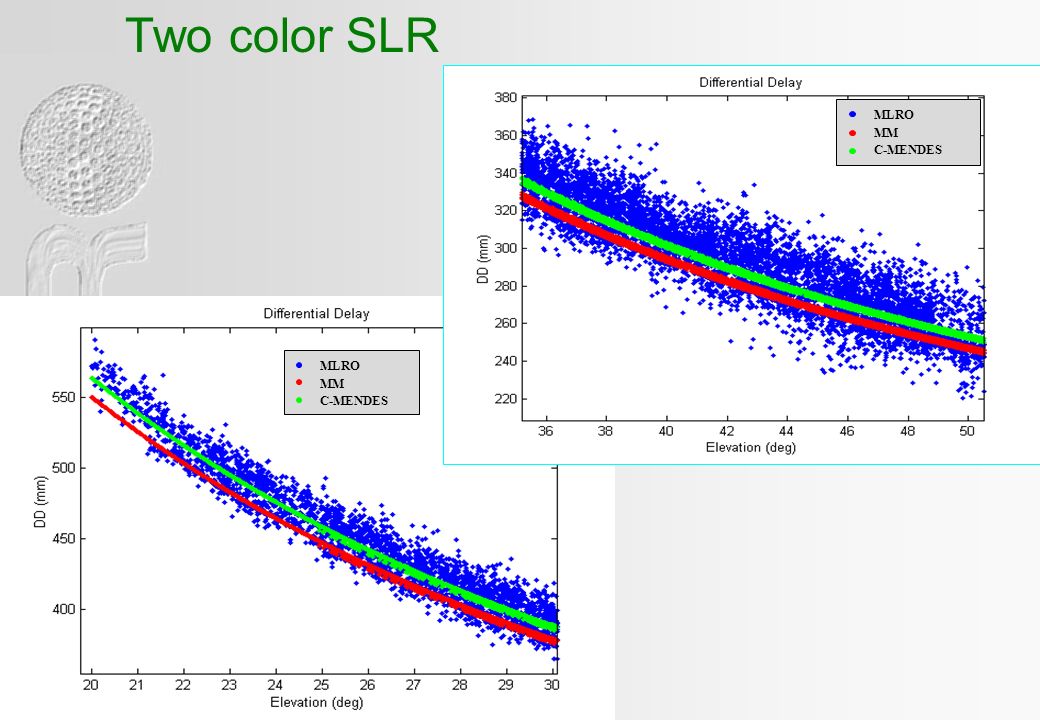Click the x-axis tick label 20

91,686
